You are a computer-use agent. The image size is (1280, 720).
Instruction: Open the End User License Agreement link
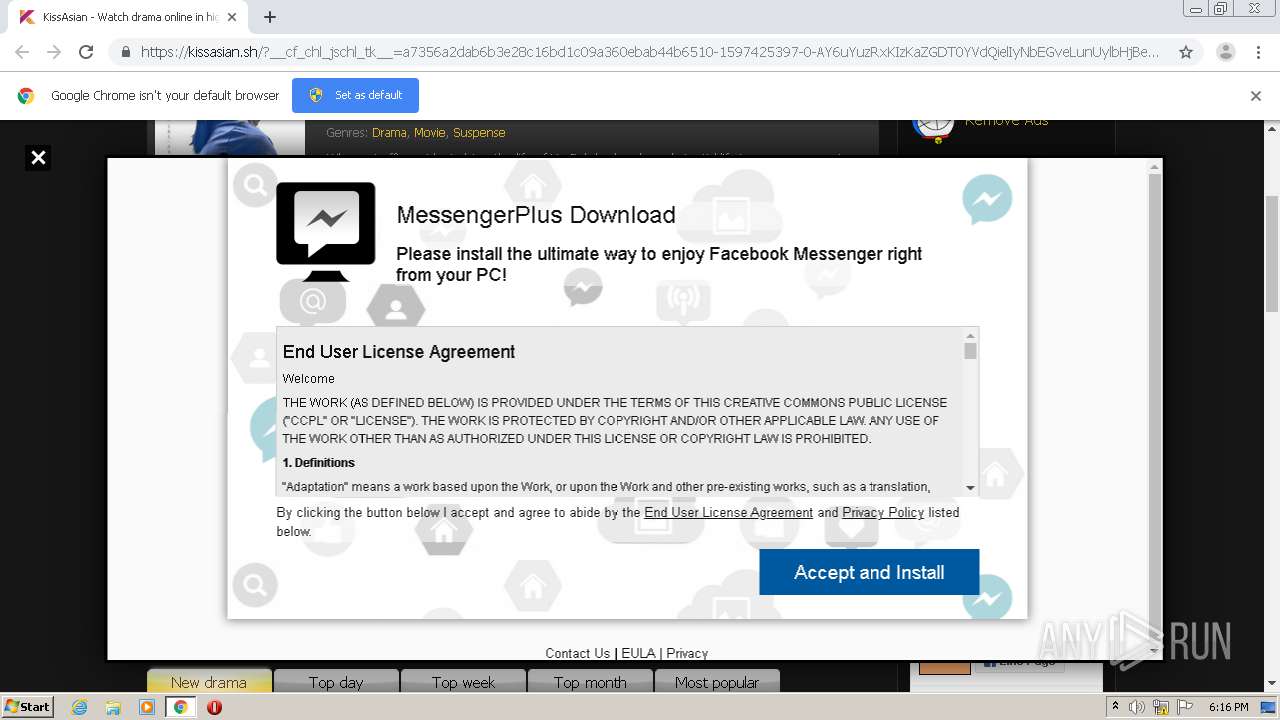(x=728, y=512)
